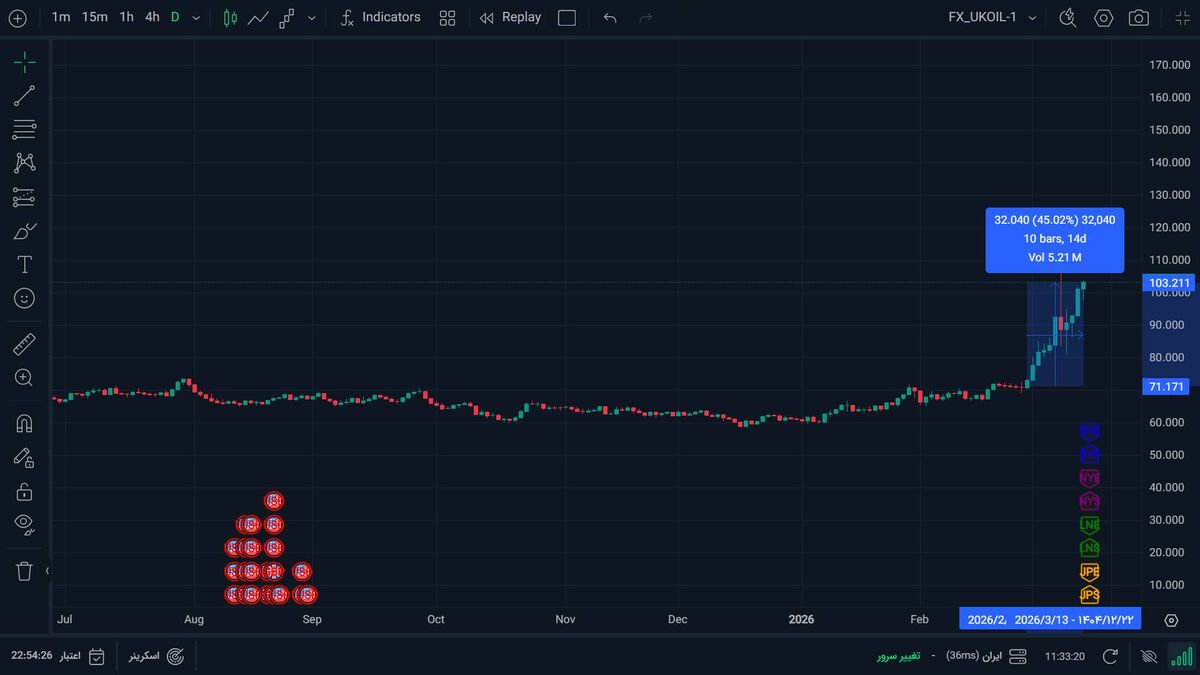Screen dimensions: 1200x675
Task: Open the emoji icons tool
Action: (x=25, y=298)
